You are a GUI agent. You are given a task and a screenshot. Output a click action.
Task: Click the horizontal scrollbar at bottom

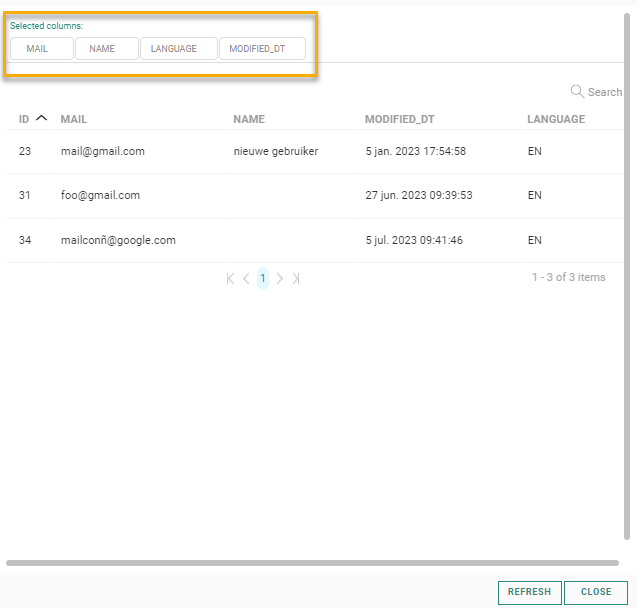pos(312,563)
